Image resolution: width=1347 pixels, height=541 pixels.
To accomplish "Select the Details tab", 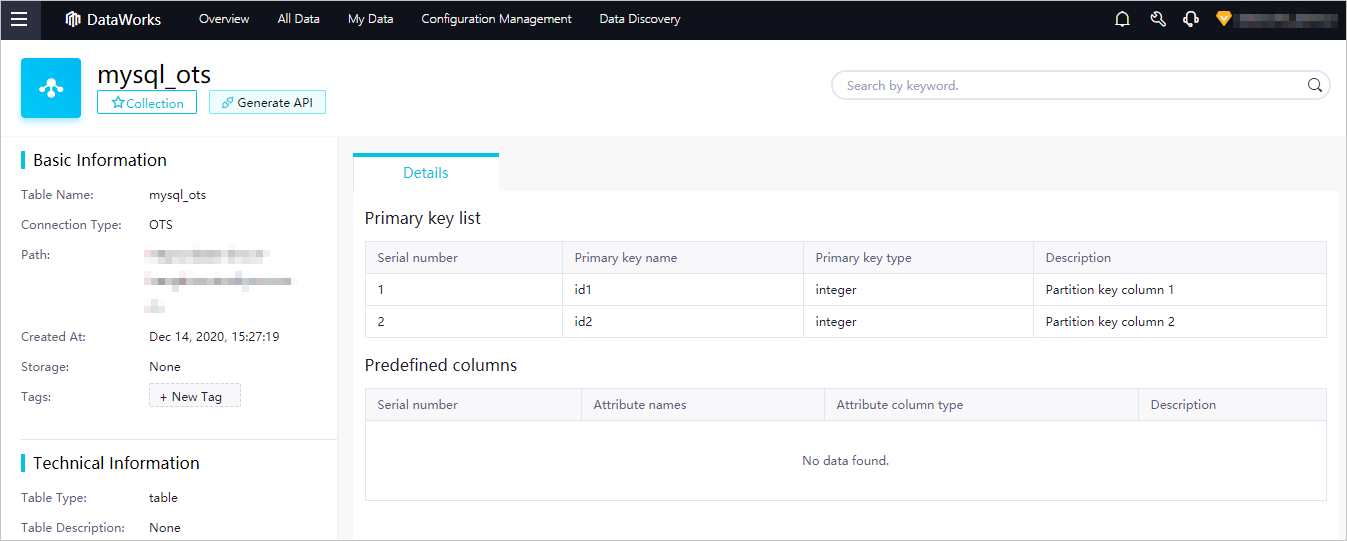I will 426,172.
